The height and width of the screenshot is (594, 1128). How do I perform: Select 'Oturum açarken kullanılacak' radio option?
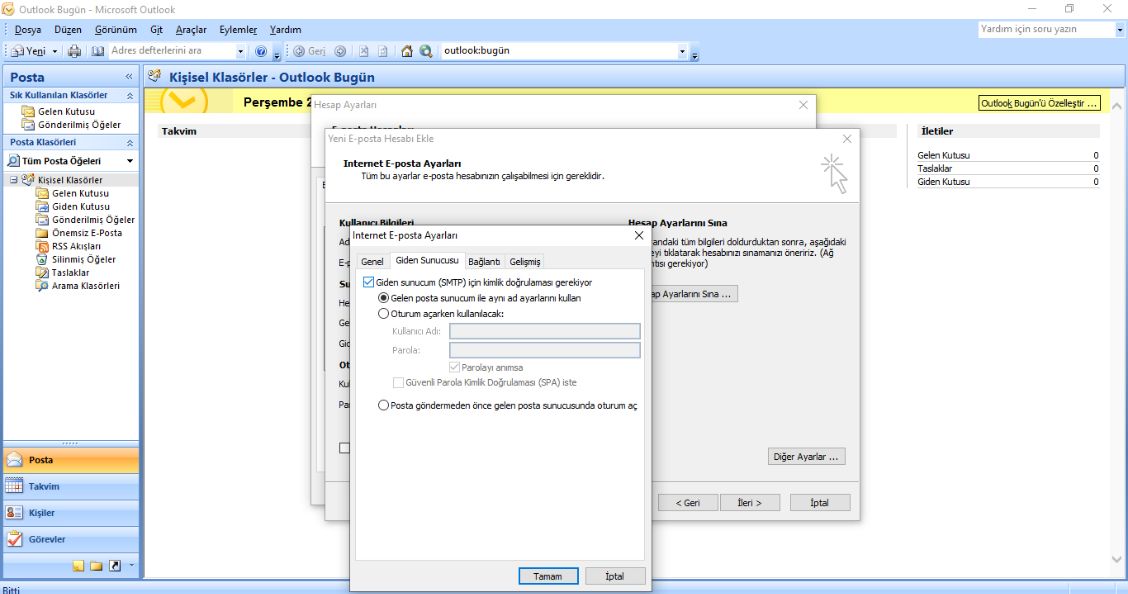point(383,313)
